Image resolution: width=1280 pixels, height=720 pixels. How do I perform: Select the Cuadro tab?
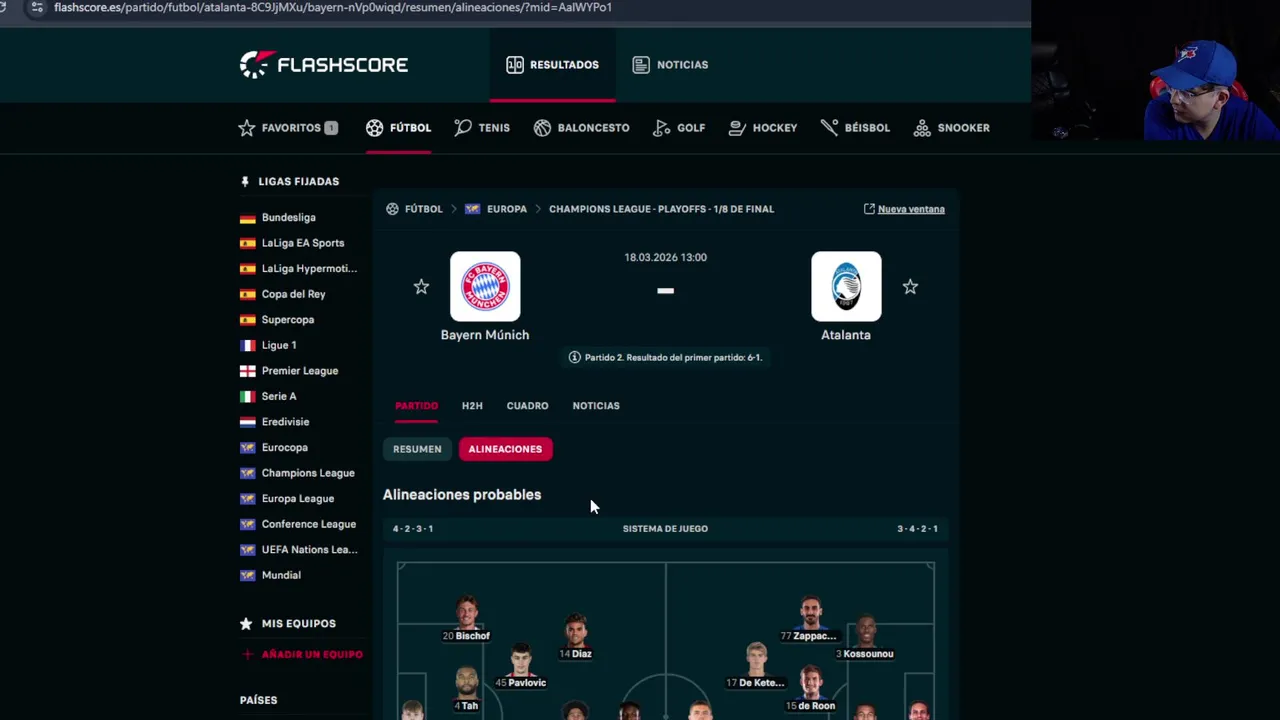pos(527,406)
